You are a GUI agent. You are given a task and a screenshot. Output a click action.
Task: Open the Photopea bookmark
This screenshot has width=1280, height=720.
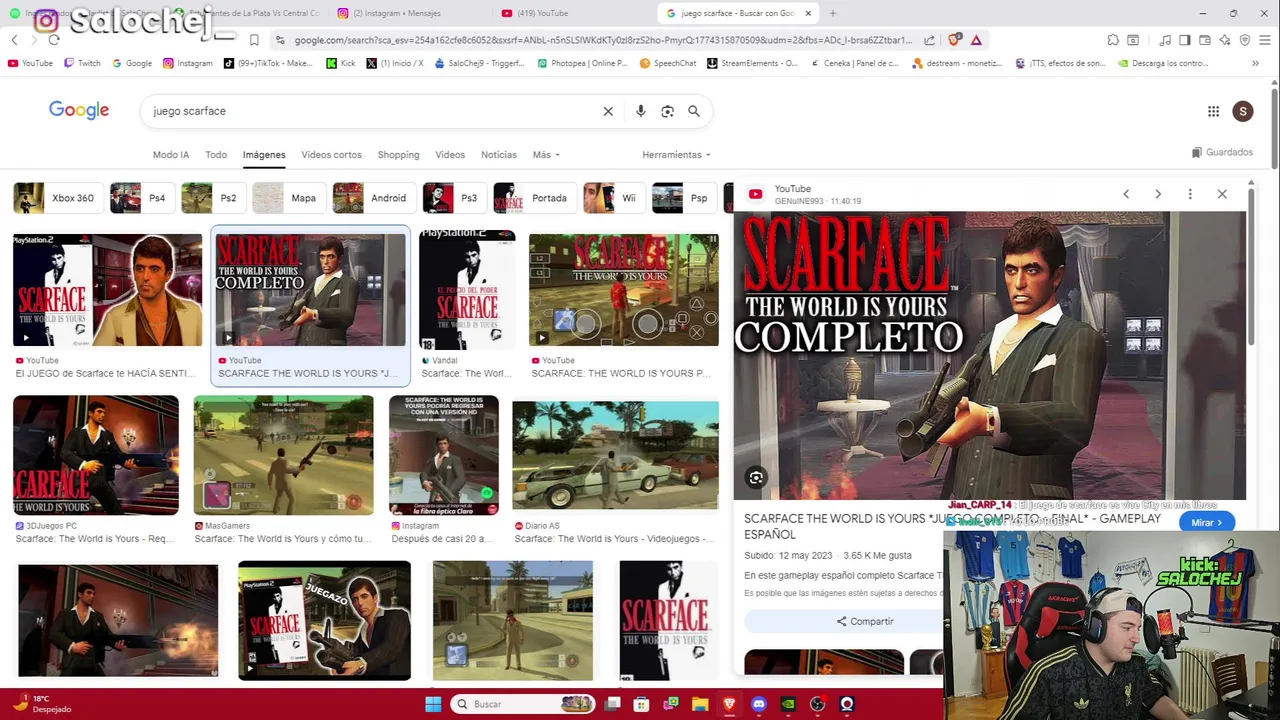pos(582,63)
